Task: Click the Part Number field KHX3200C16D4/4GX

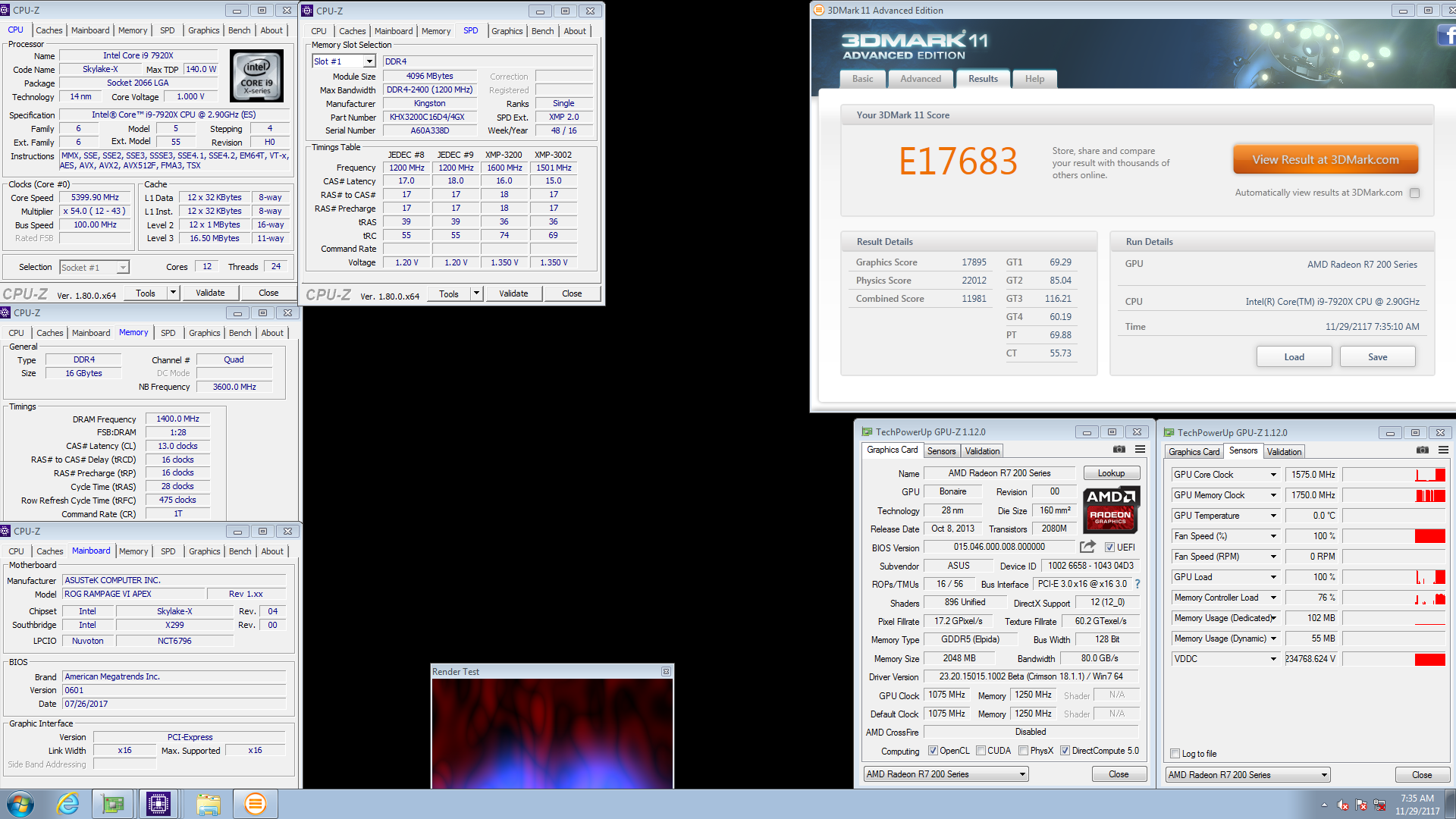Action: tap(429, 117)
